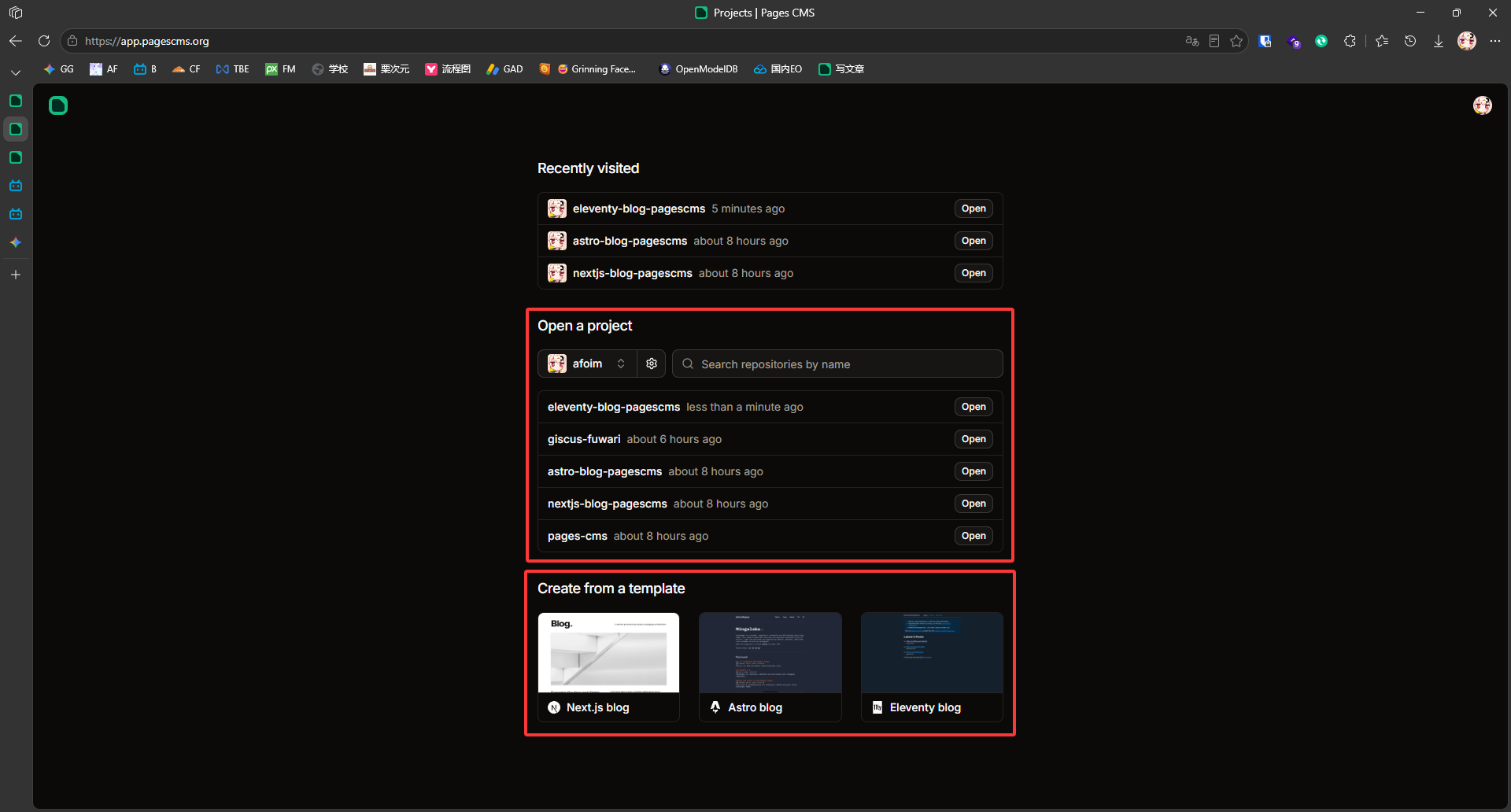The height and width of the screenshot is (812, 1511).
Task: Open the Grinning Face bookmark
Action: click(597, 69)
